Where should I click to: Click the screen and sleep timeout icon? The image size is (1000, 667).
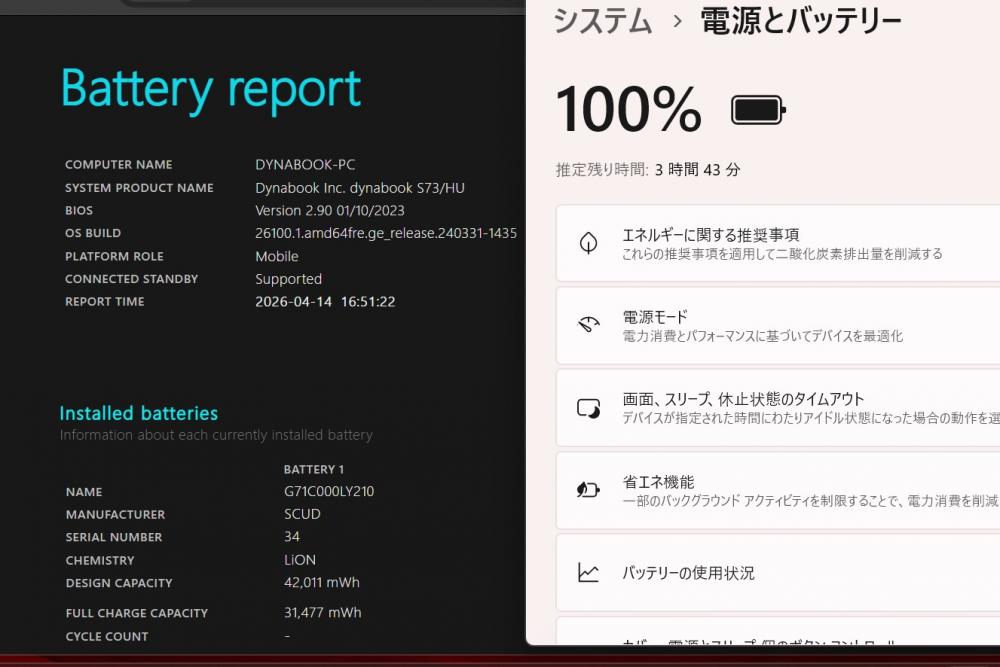588,408
